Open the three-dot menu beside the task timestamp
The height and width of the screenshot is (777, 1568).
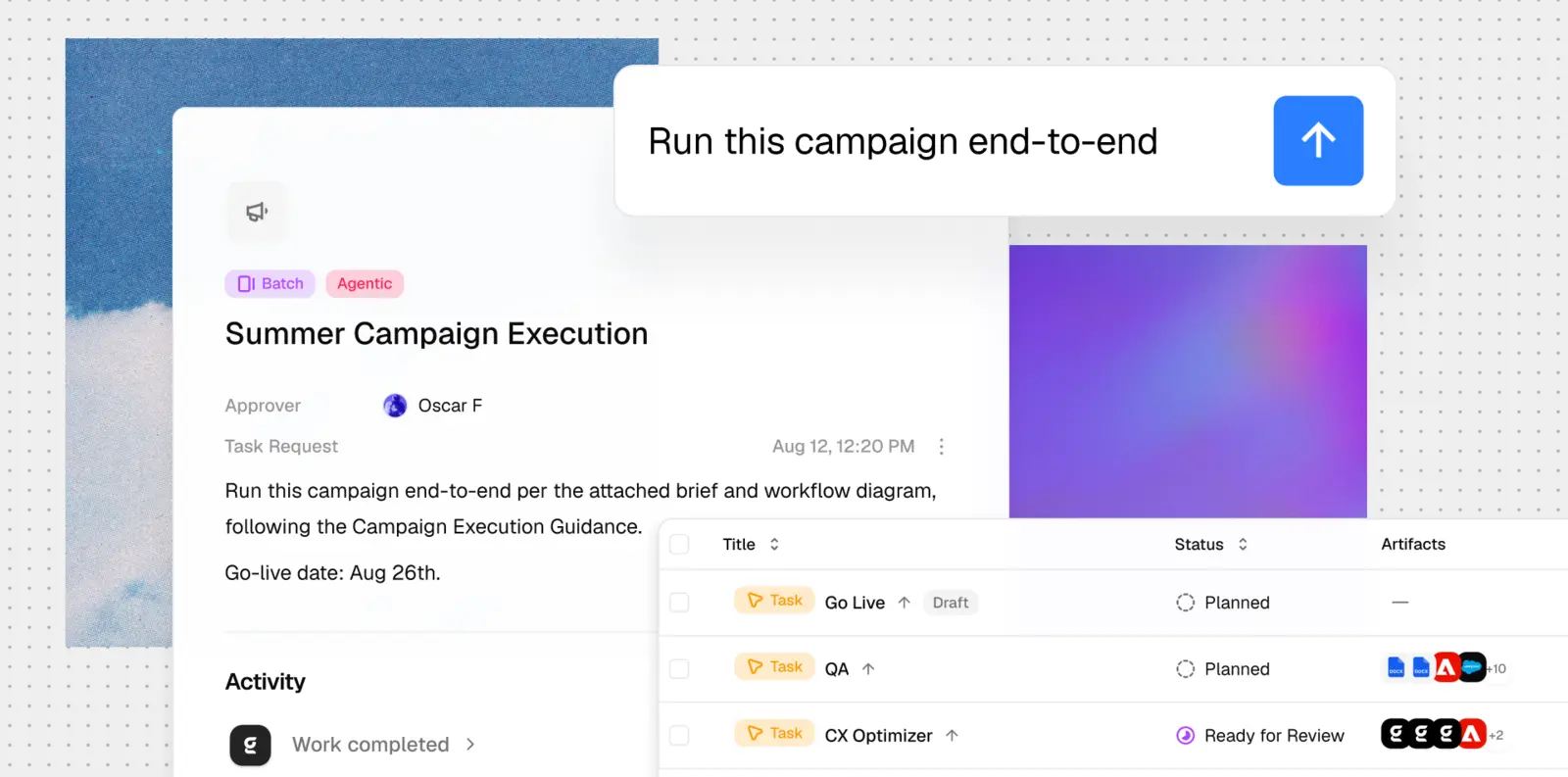point(942,447)
